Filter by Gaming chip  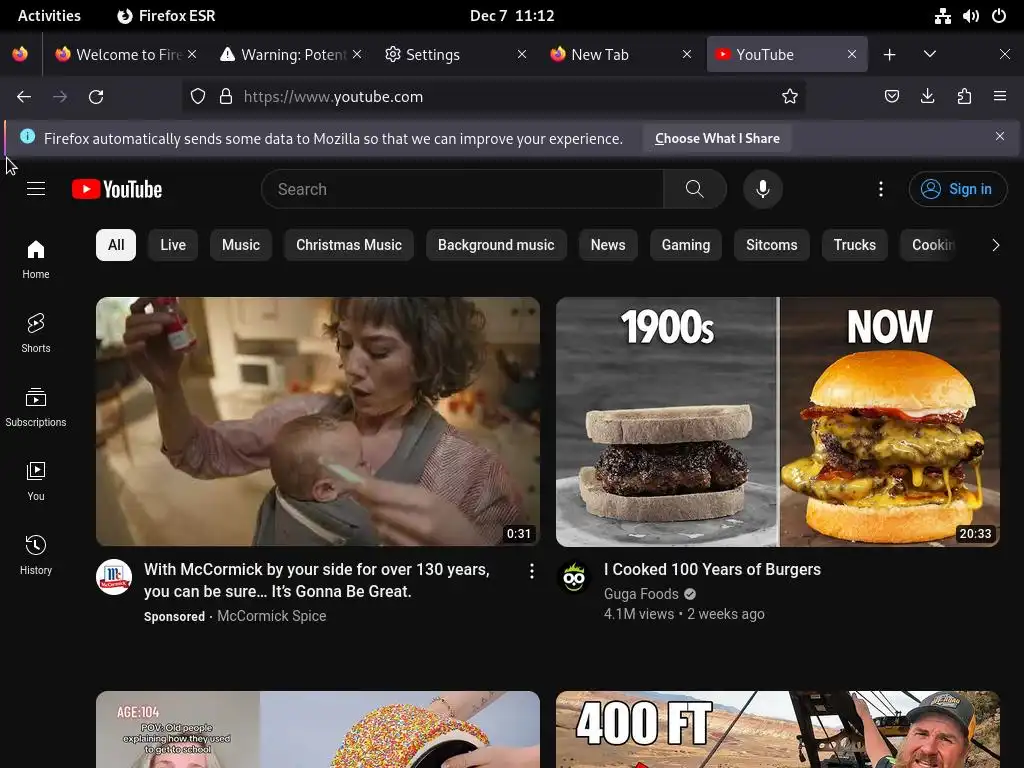(x=686, y=245)
